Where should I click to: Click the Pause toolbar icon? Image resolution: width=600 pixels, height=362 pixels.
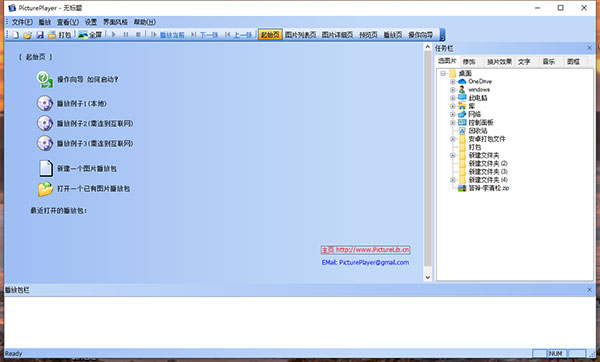(x=126, y=35)
